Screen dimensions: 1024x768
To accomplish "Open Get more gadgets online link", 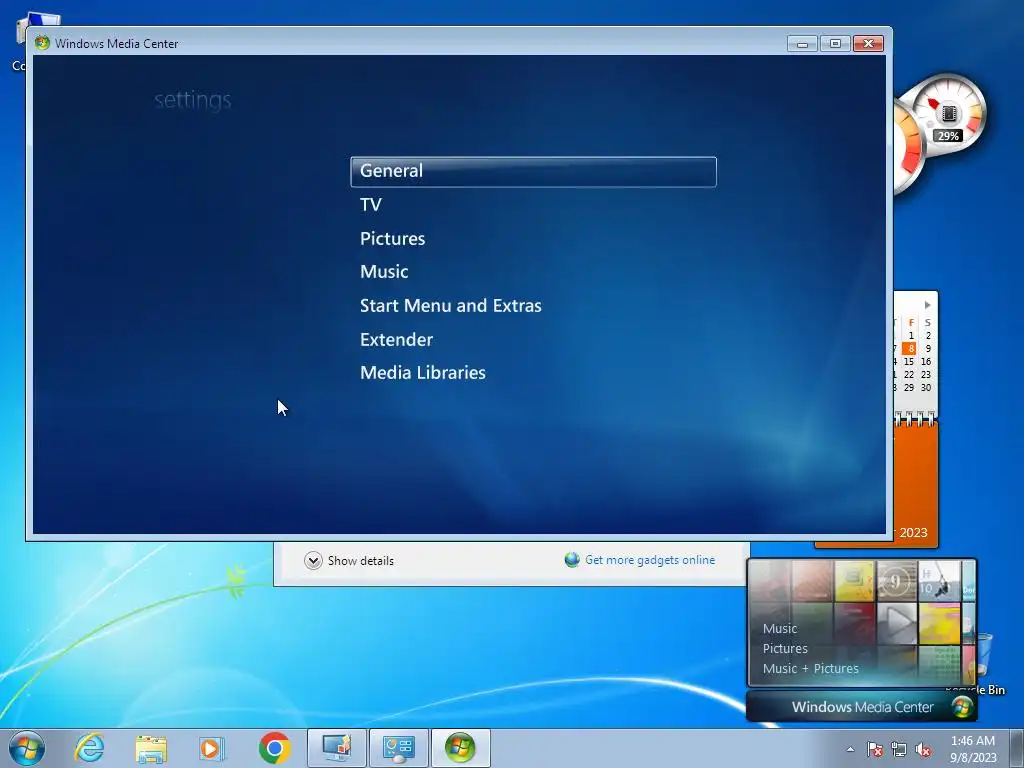I will click(x=650, y=560).
